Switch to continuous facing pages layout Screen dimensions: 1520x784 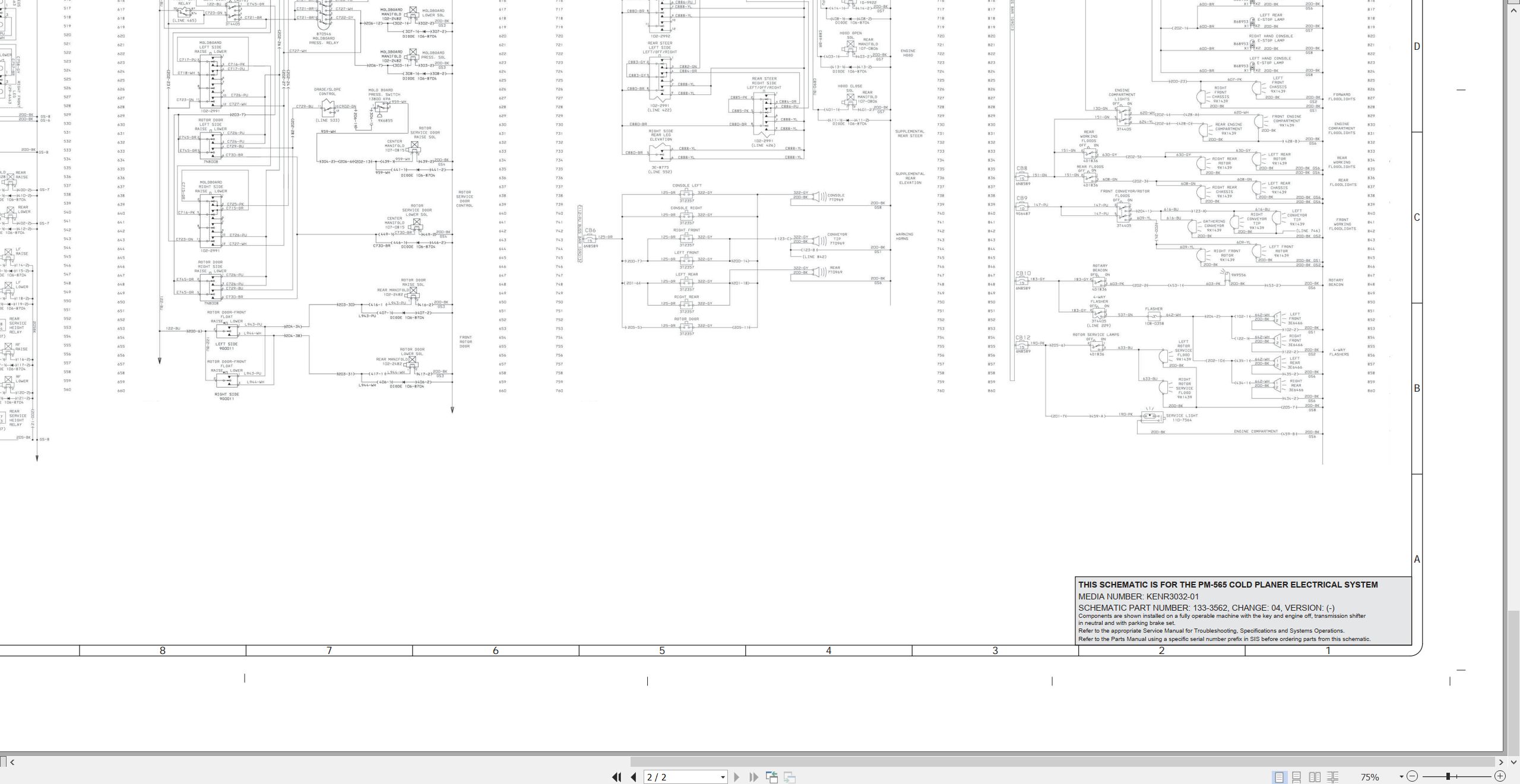[x=1332, y=777]
